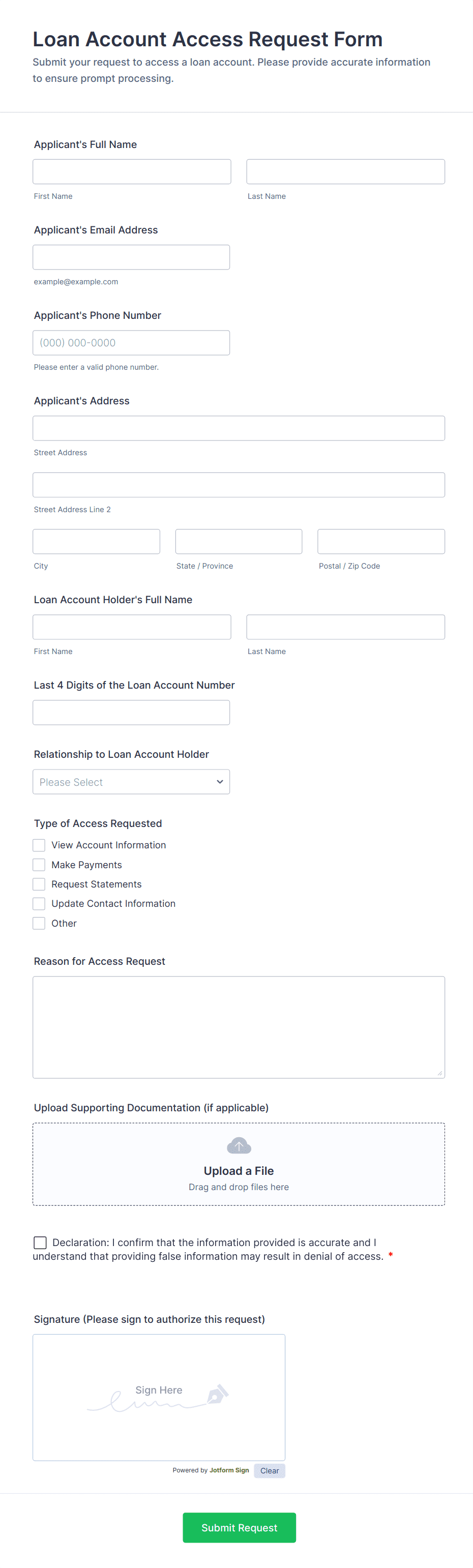Viewport: 473px width, 1568px height.
Task: Check the View Account Information box
Action: (39, 845)
